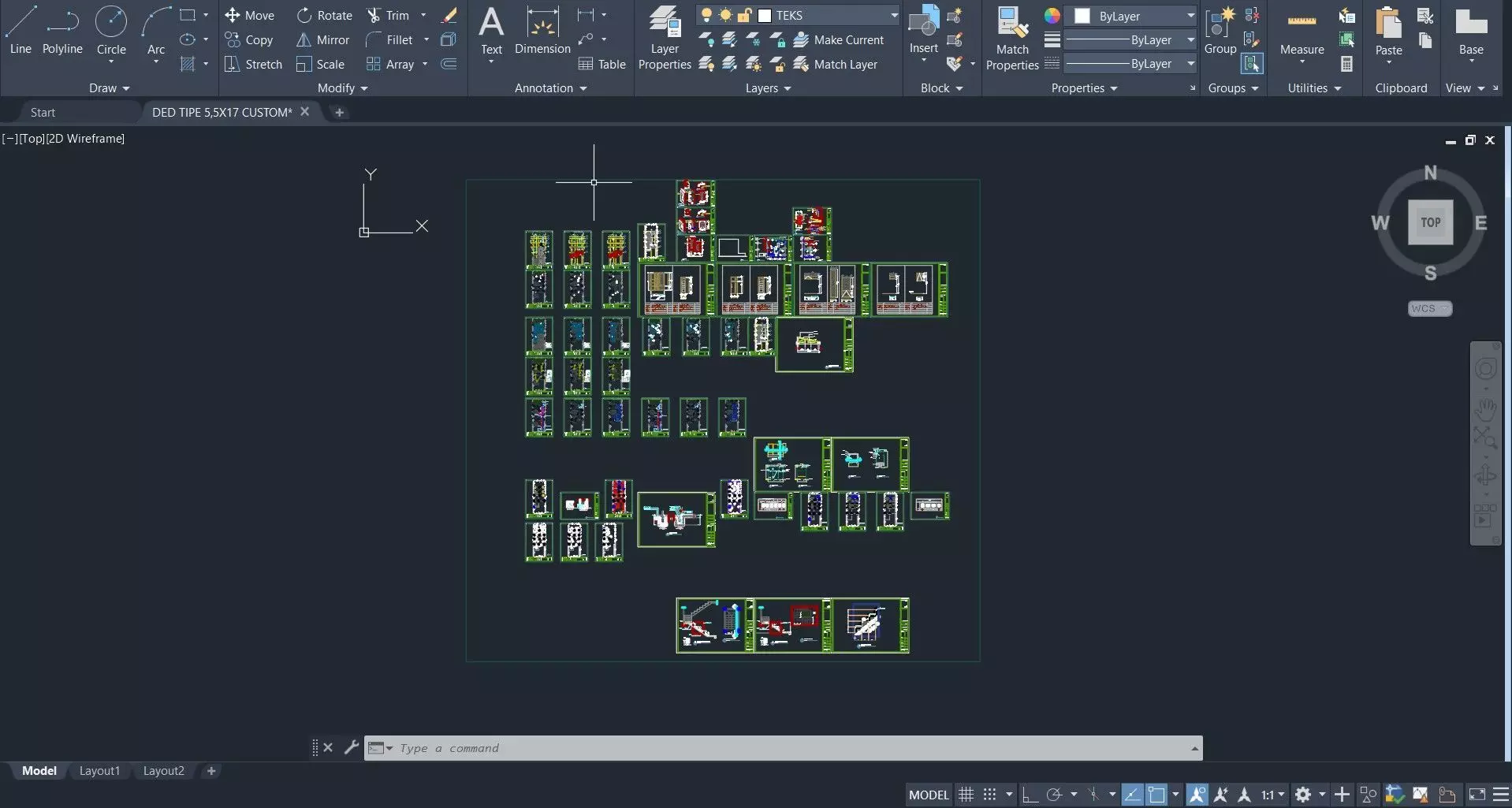Expand the Draw panel

tap(109, 88)
